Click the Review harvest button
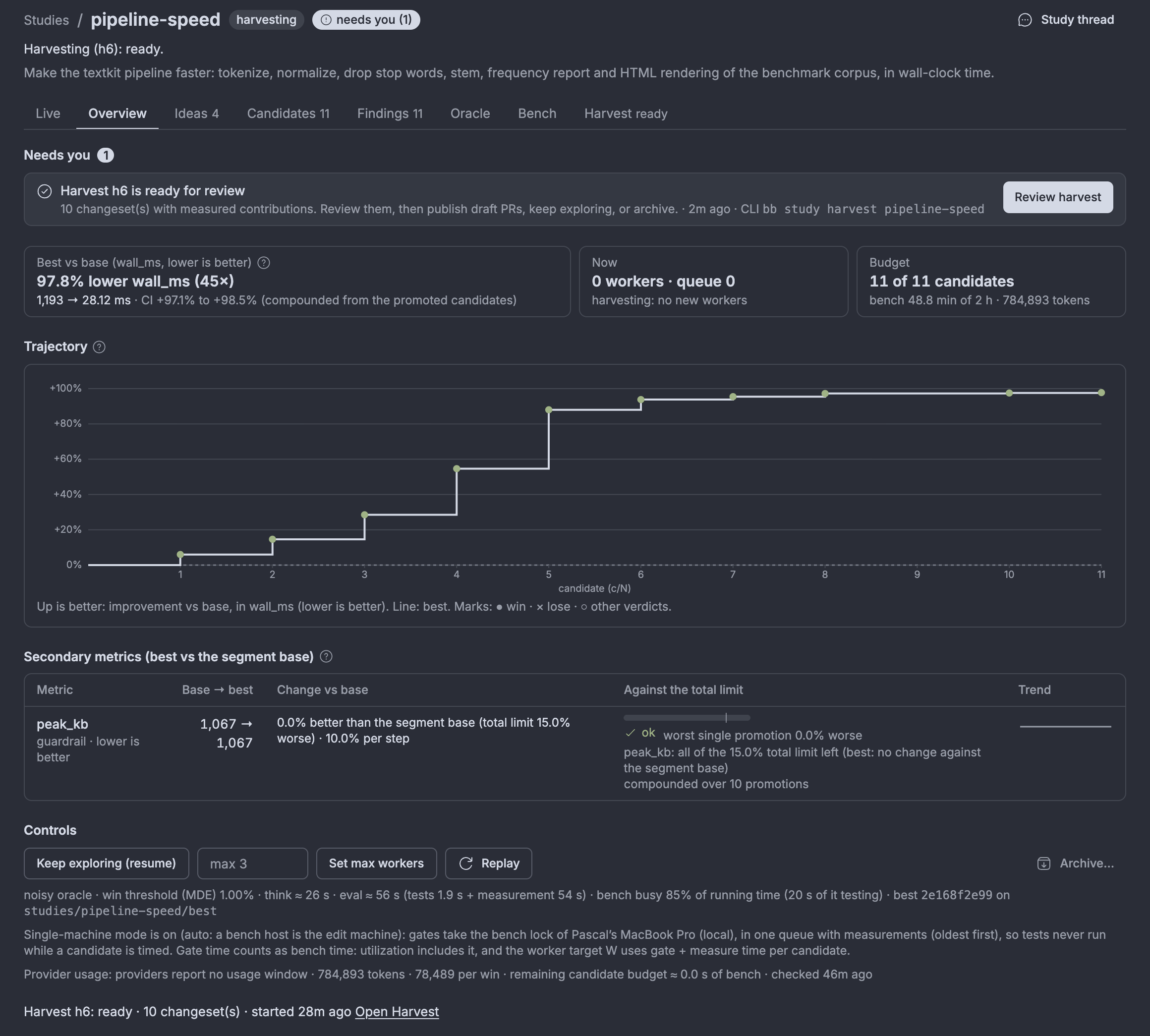Screen dimensions: 1150x1036 click(1058, 197)
